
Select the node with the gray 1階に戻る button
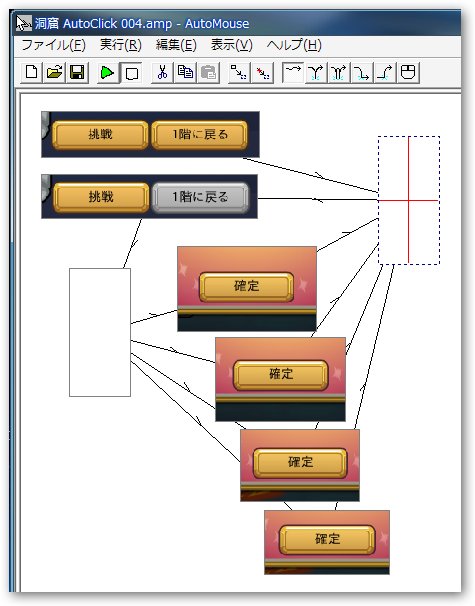pyautogui.click(x=150, y=196)
